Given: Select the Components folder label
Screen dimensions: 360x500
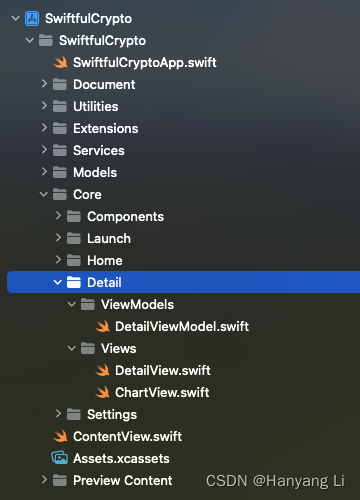Looking at the screenshot, I should click(x=125, y=217).
